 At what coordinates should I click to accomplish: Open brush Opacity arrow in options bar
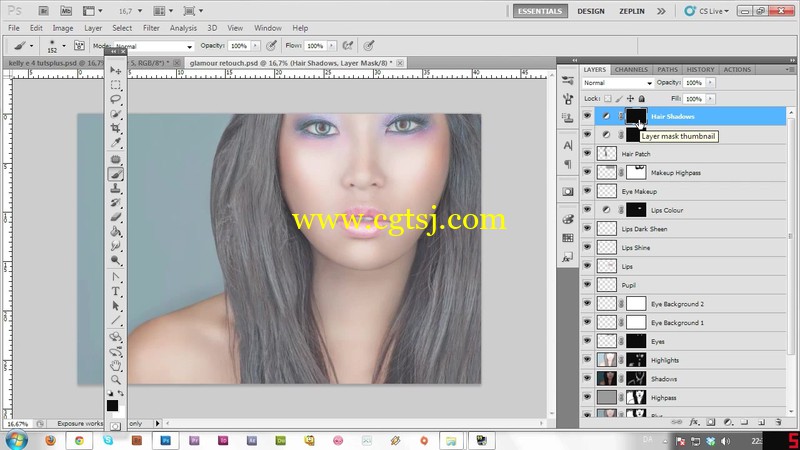click(256, 46)
